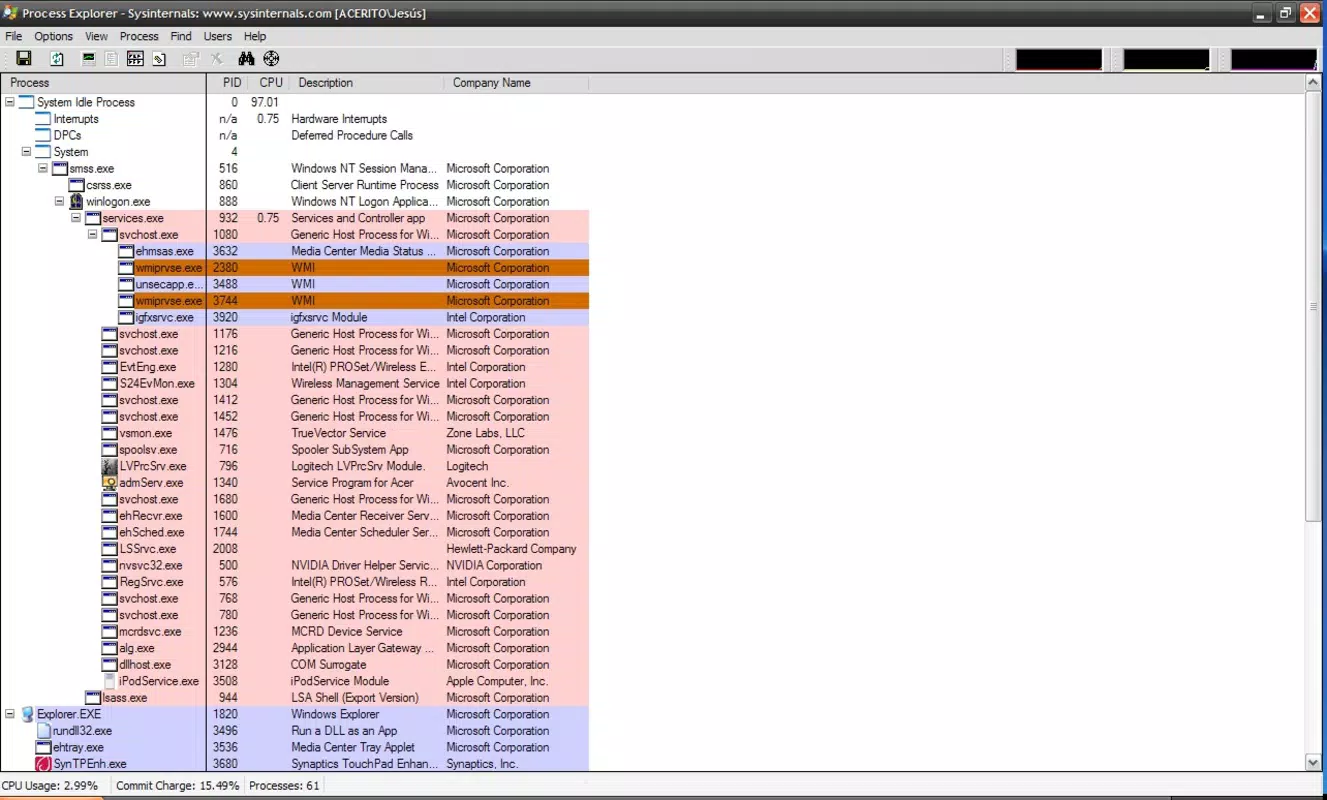Viewport: 1327px width, 800px height.
Task: Collapse the System tree node
Action: point(26,152)
